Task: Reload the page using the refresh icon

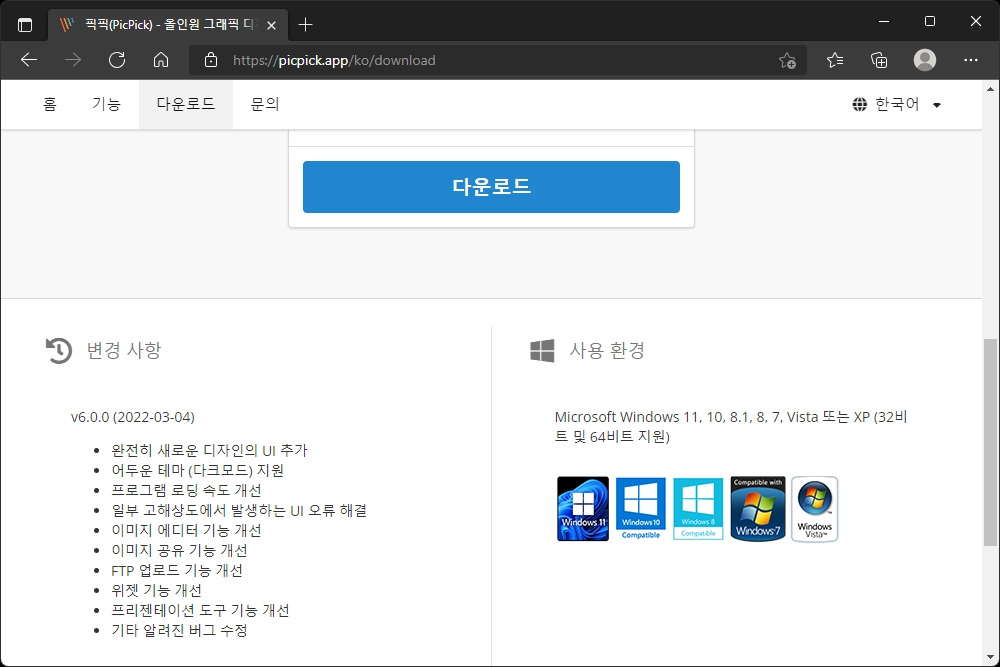Action: pyautogui.click(x=117, y=60)
